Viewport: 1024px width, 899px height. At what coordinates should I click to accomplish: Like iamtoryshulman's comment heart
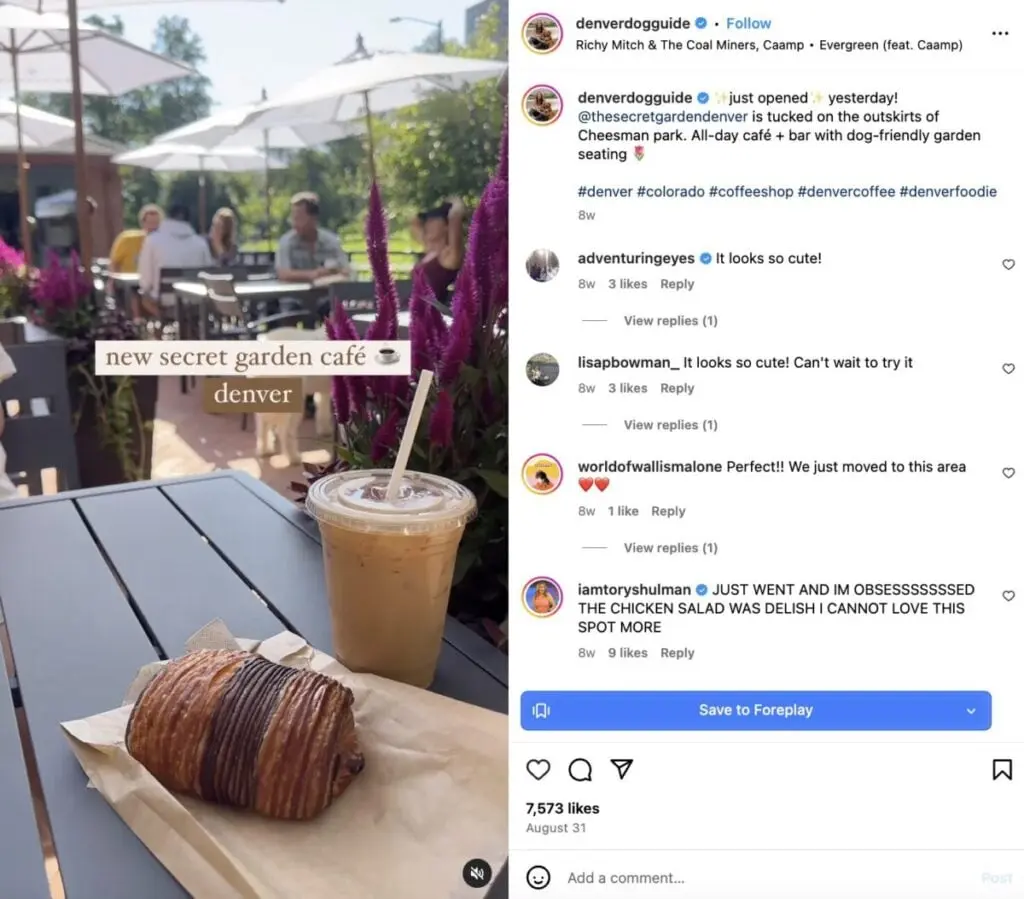click(x=1008, y=596)
